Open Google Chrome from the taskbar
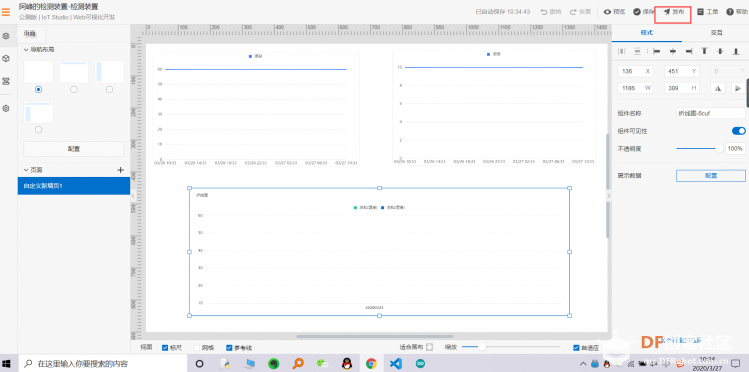 [371, 364]
